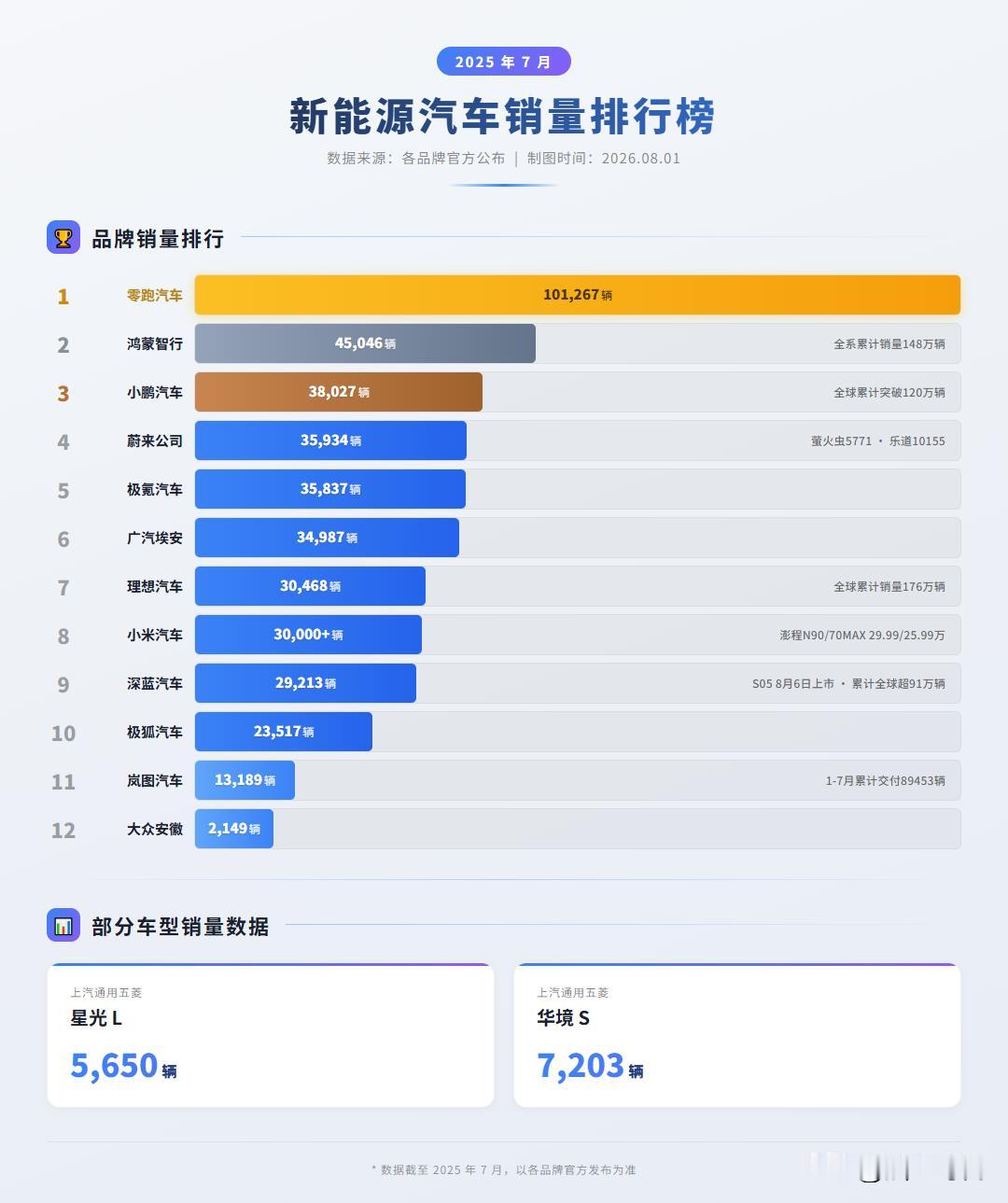Click brand name 蔚来公司
This screenshot has height=1203, width=1008.
click(155, 441)
